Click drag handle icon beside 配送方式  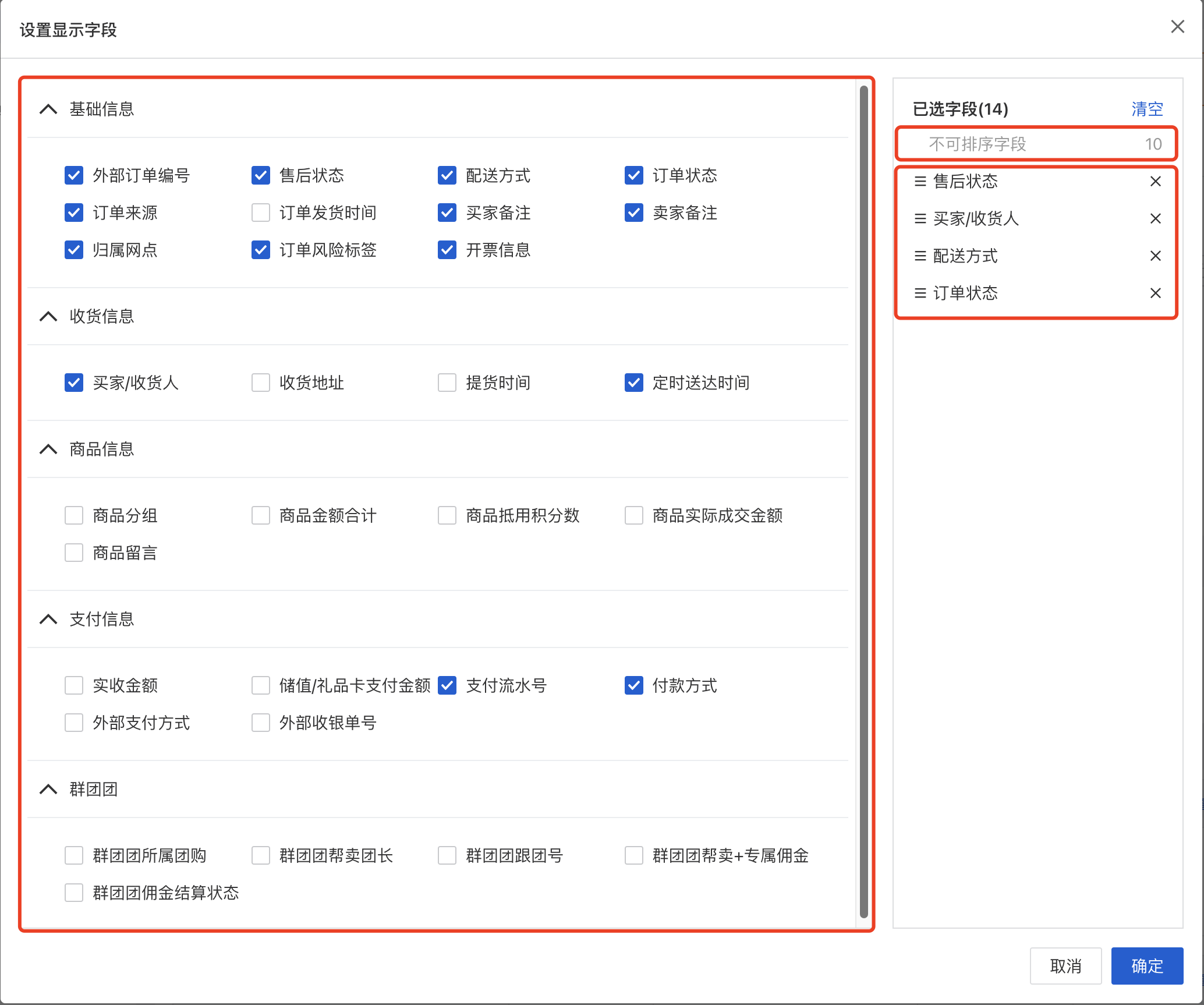pos(920,256)
